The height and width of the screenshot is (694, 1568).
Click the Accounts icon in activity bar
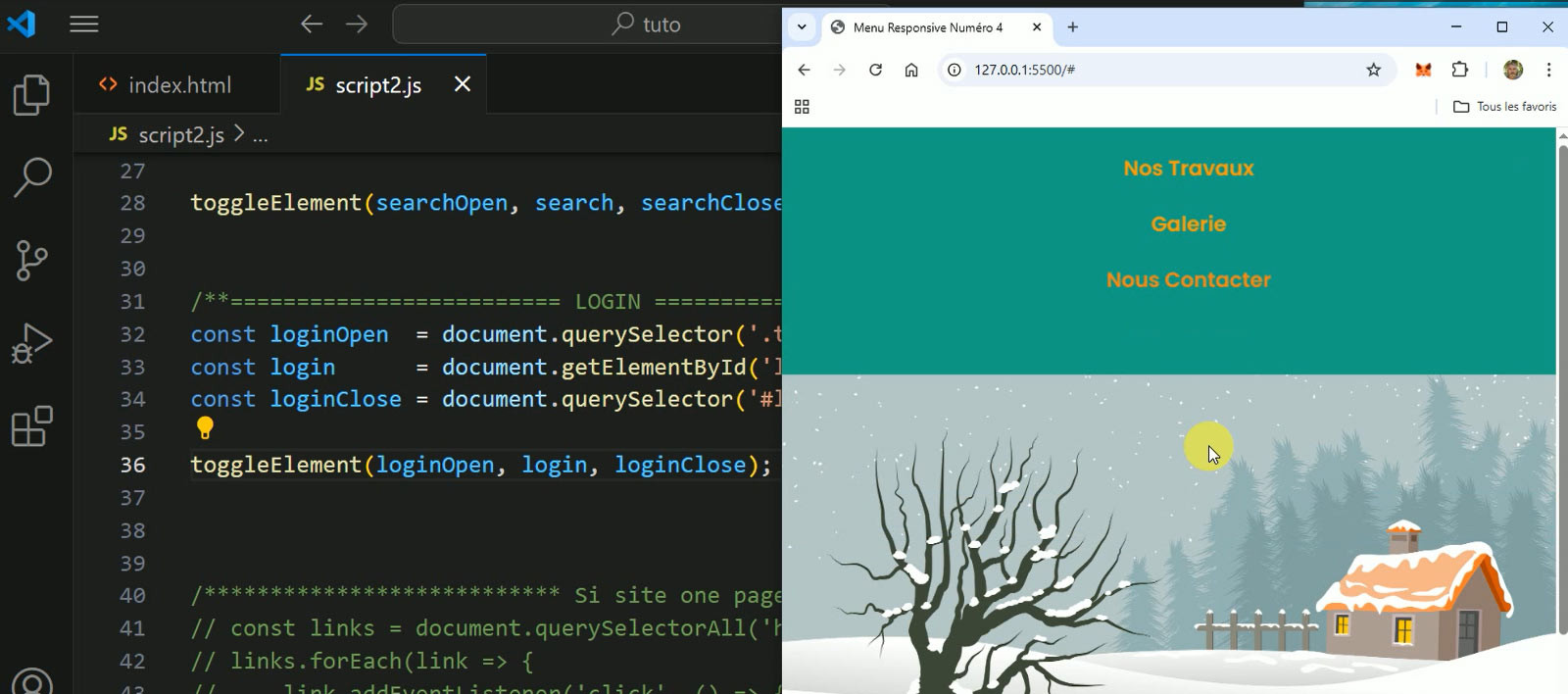[x=31, y=681]
